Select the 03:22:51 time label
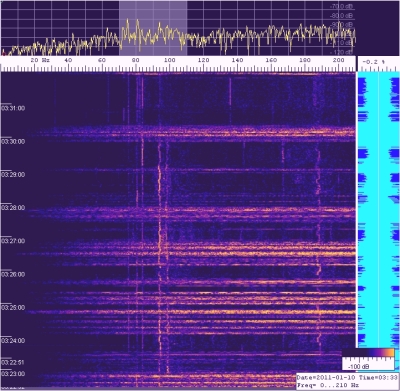The height and width of the screenshot is (391, 400). click(x=13, y=363)
